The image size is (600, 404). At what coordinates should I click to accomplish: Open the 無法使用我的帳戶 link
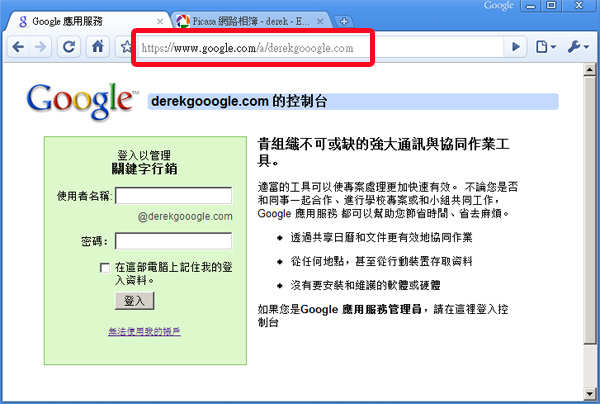click(144, 331)
